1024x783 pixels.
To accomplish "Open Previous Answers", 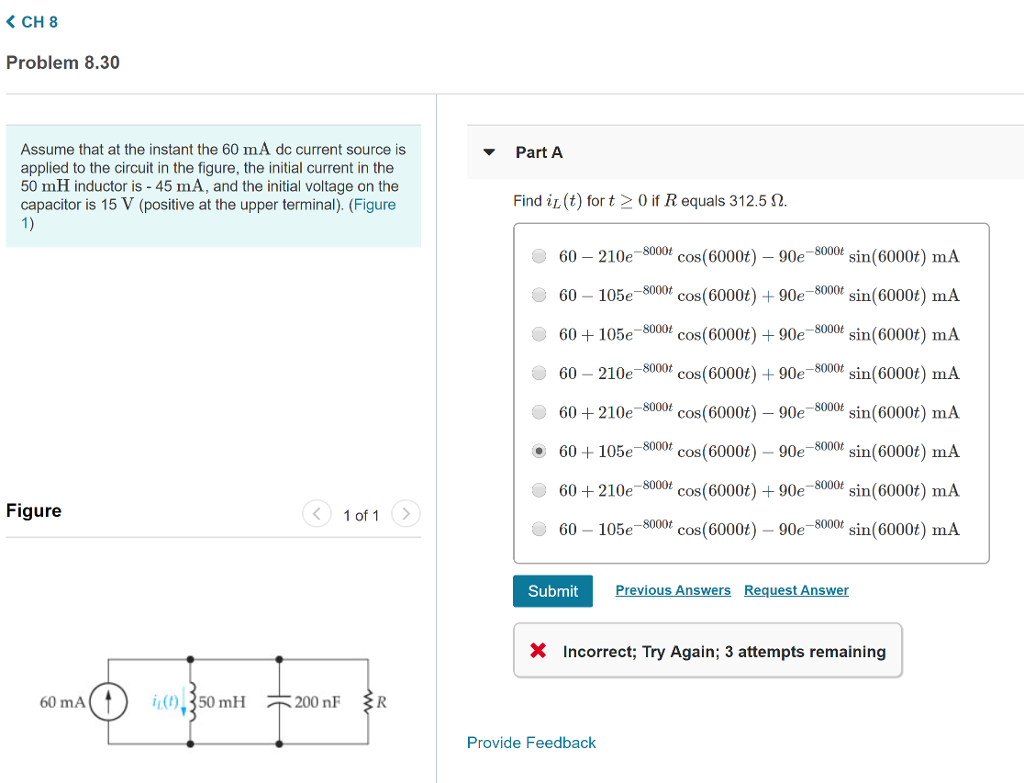I will (672, 590).
